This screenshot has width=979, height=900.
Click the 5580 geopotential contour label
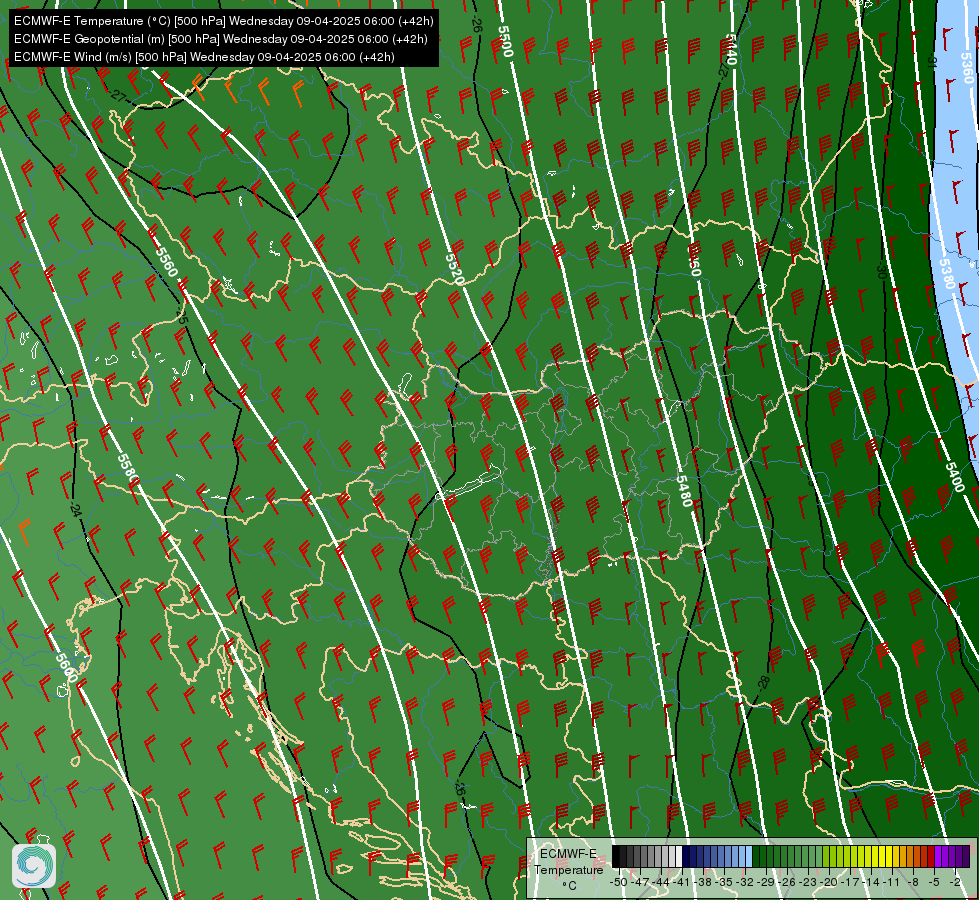128,468
